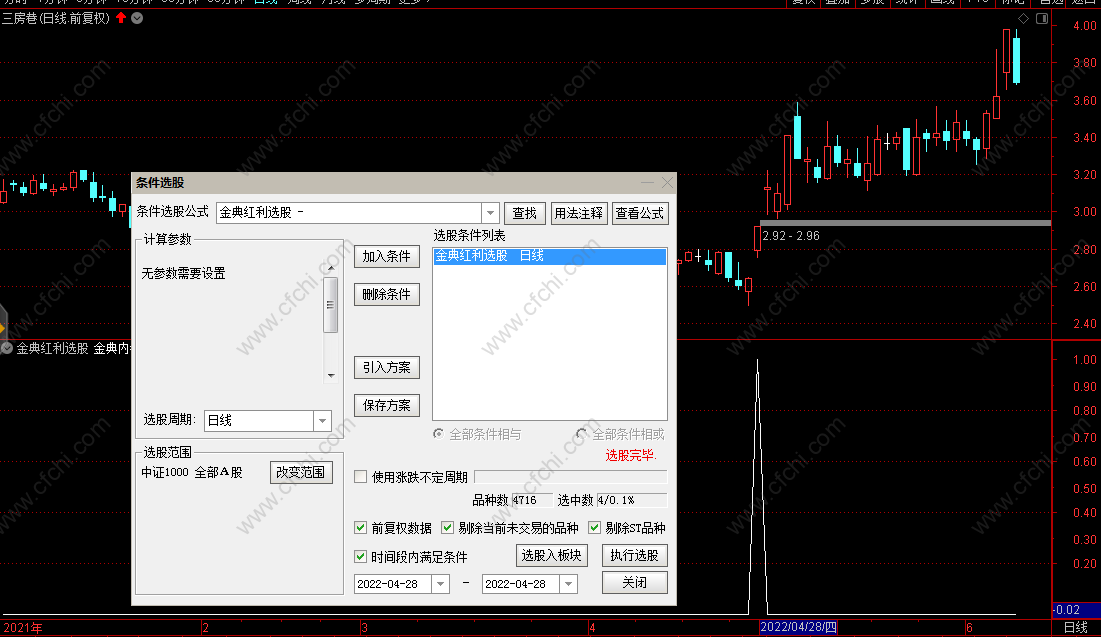Image resolution: width=1101 pixels, height=637 pixels.
Task: Click 无参数需要设置 text
Action: click(183, 273)
